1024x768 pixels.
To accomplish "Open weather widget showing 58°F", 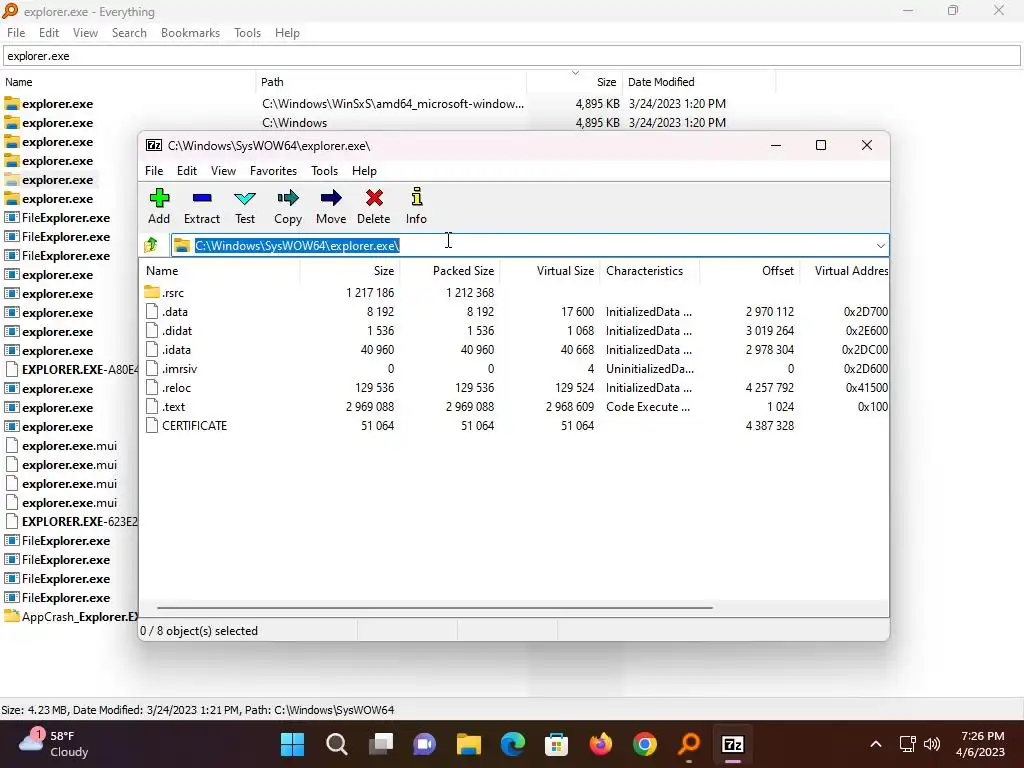I will (x=54, y=744).
